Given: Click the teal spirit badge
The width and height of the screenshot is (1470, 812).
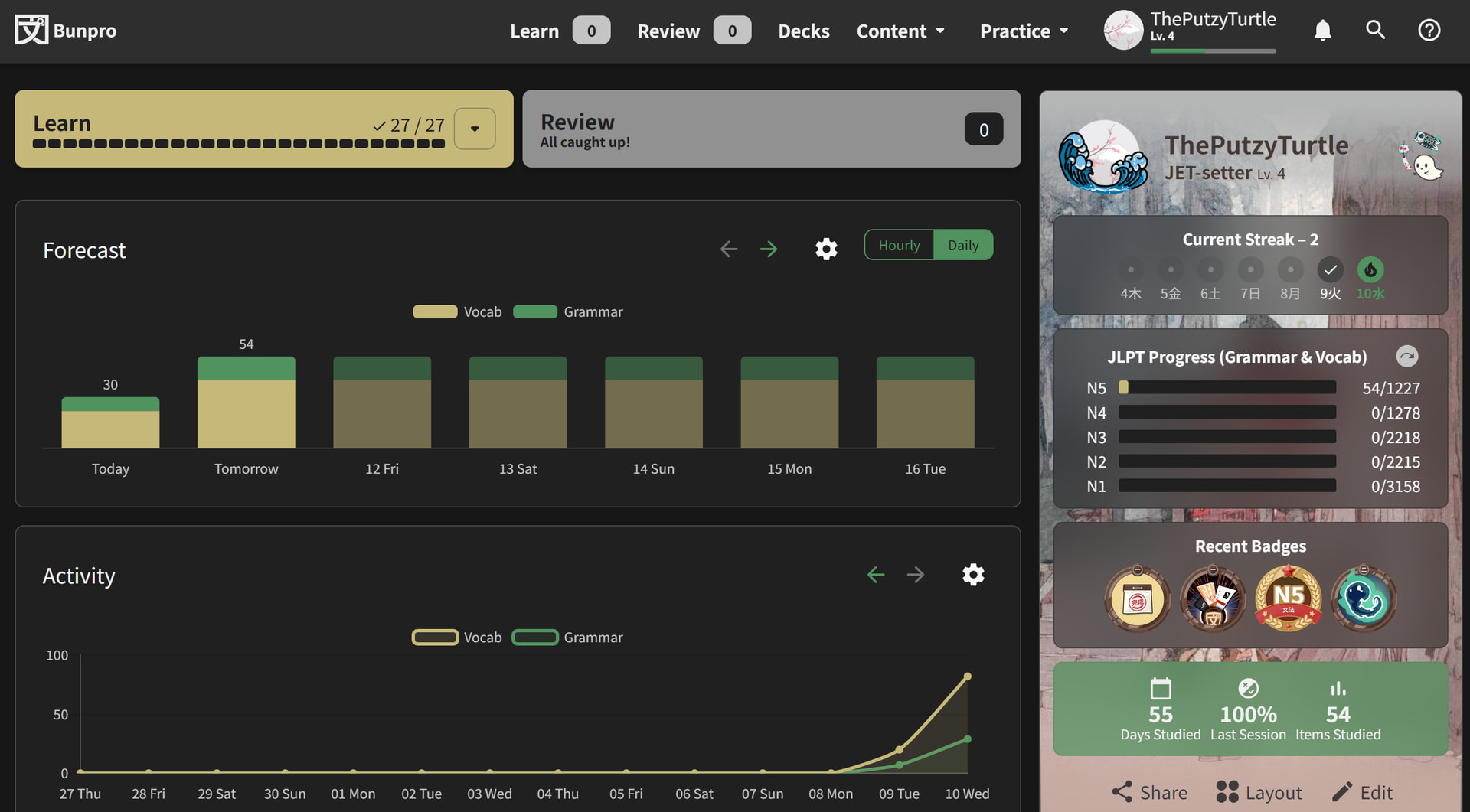Looking at the screenshot, I should 1364,599.
